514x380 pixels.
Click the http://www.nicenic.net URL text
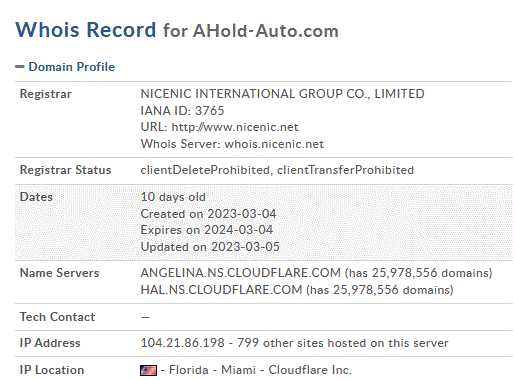click(235, 127)
